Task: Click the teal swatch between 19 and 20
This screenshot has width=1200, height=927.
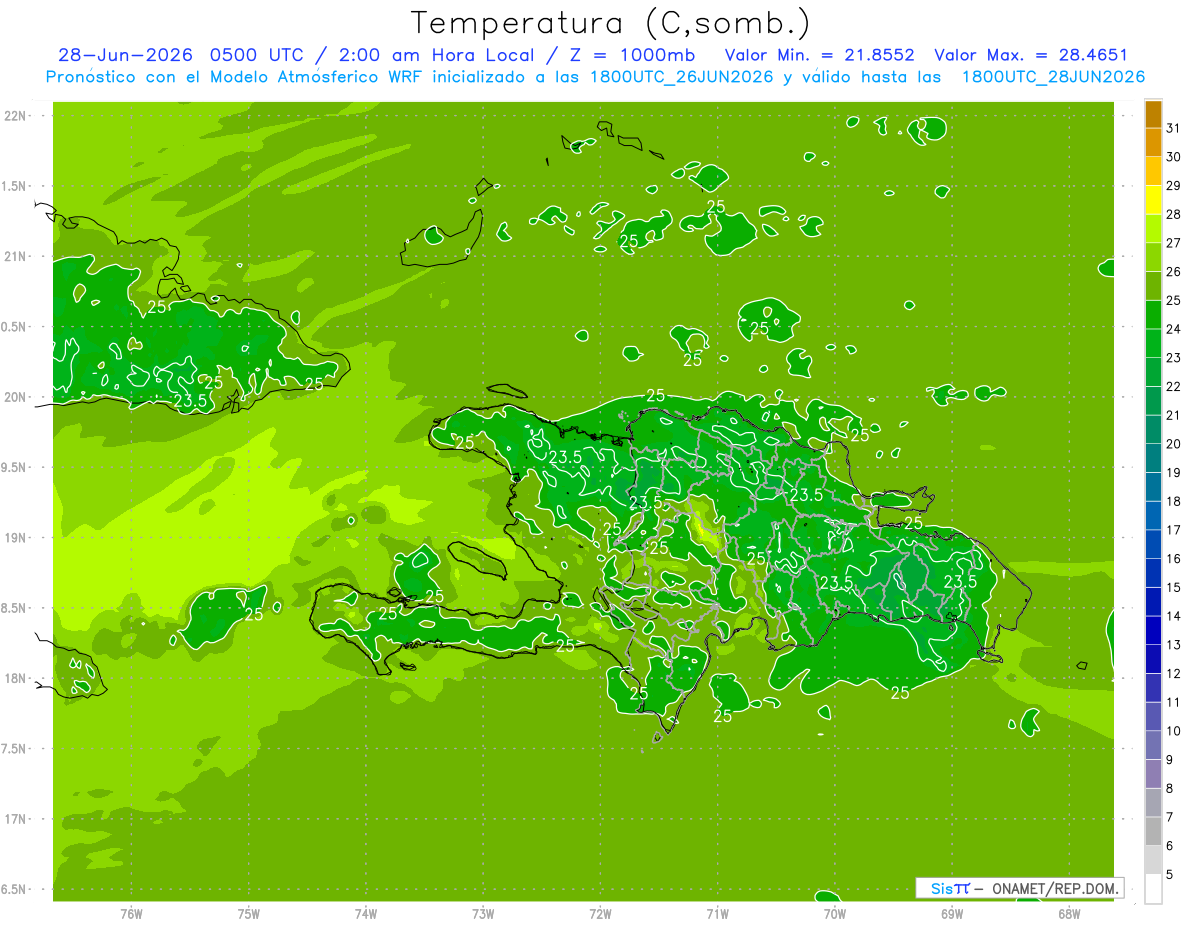Action: point(1153,458)
